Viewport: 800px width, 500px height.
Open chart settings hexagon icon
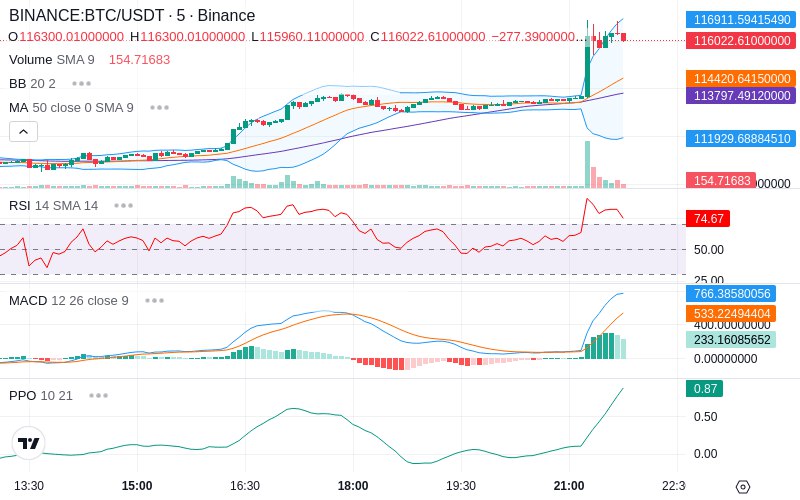point(743,487)
